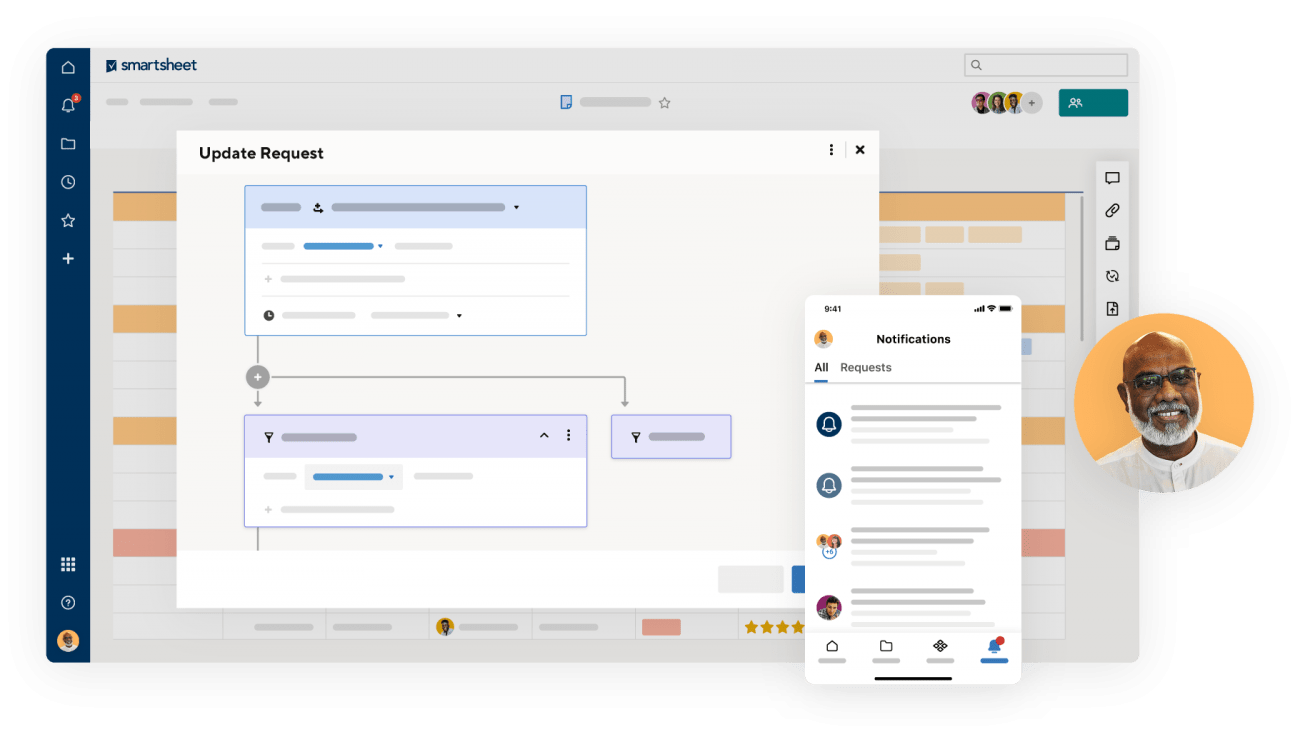
Task: Open the Browse folder icon in left sidebar
Action: coord(68,143)
